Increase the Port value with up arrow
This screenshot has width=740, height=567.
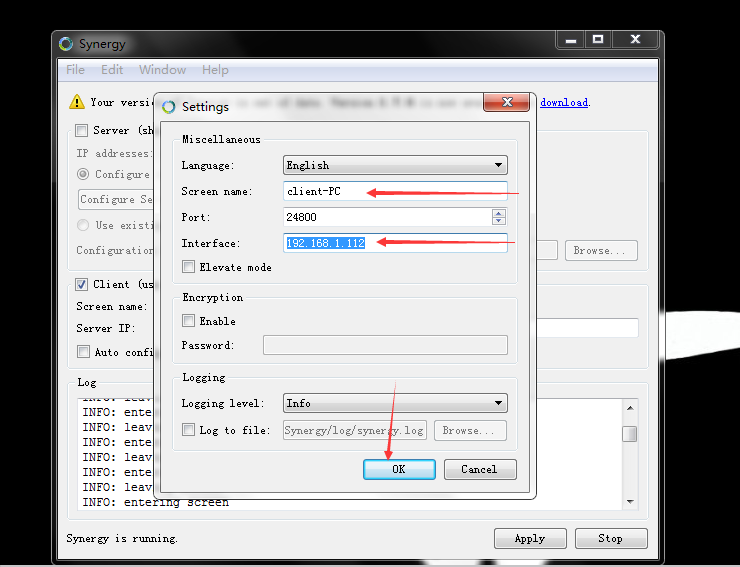point(499,213)
